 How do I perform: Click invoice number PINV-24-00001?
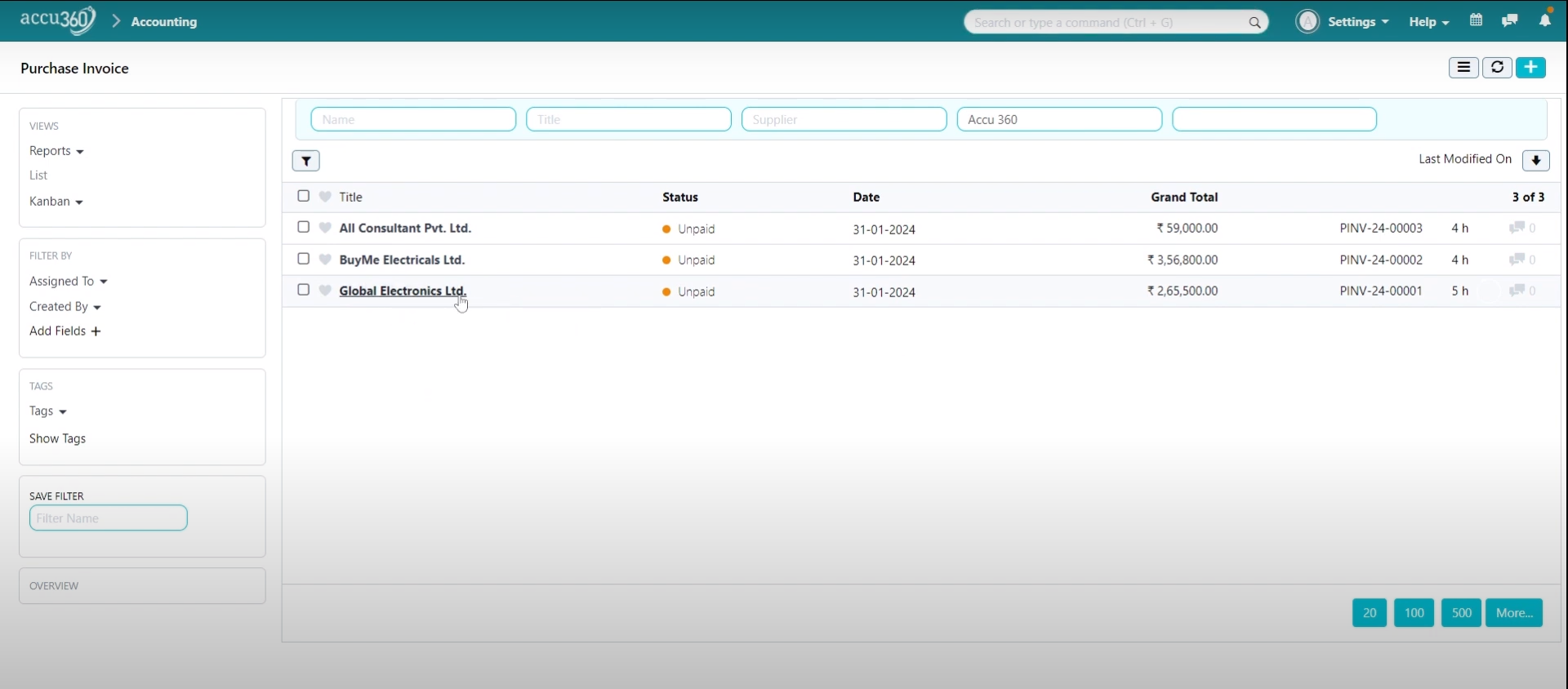point(1381,291)
